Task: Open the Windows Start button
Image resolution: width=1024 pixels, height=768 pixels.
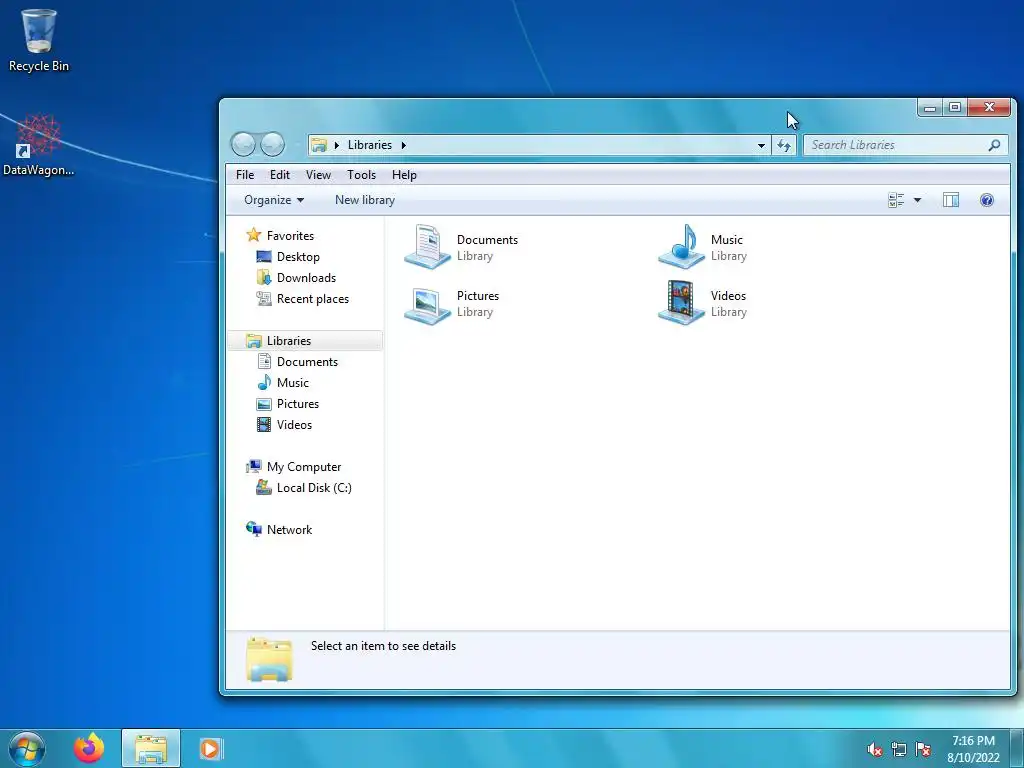Action: click(27, 748)
